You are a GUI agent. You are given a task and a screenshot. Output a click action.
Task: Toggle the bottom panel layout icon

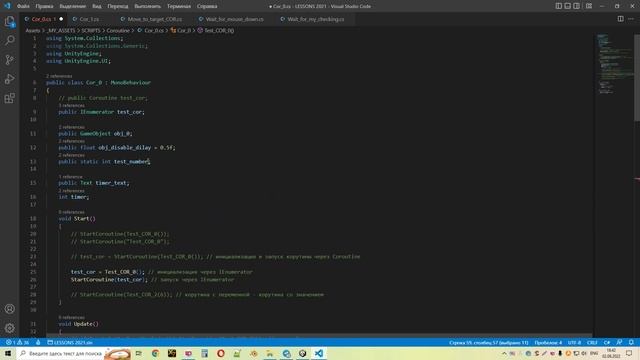point(567,6)
